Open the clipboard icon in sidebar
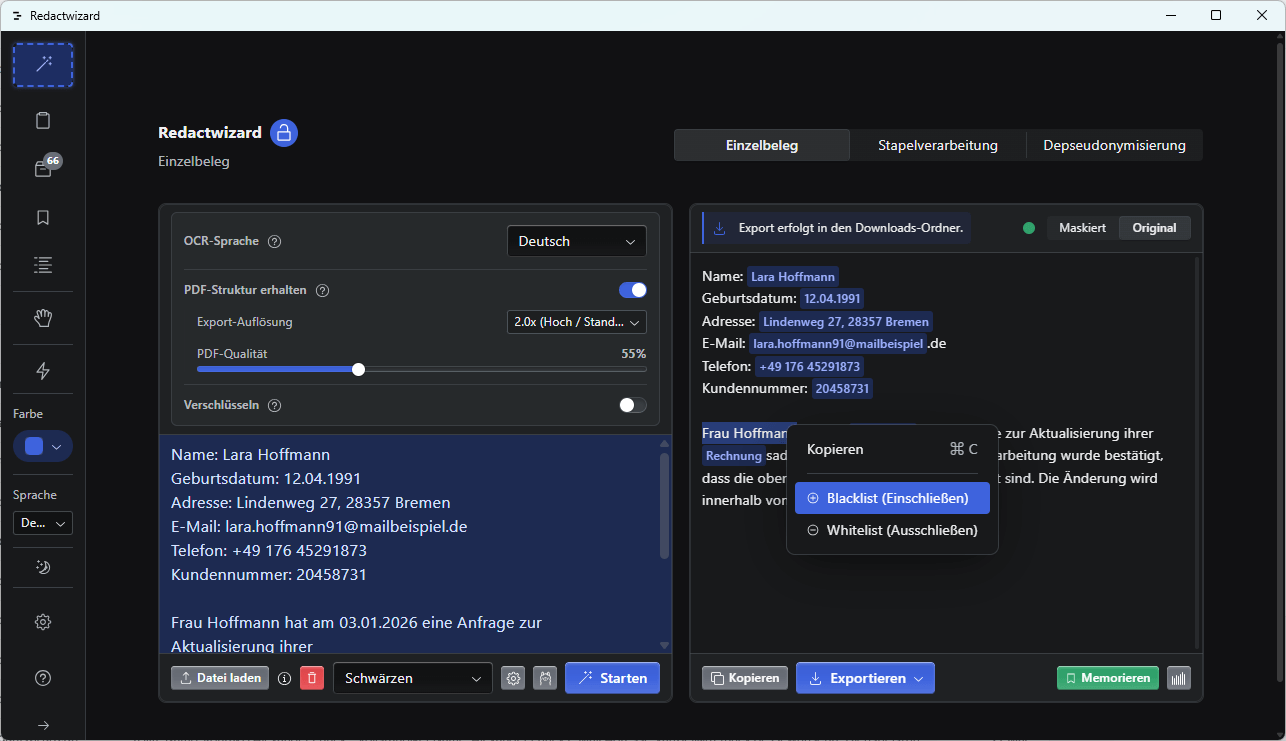This screenshot has width=1286, height=741. click(43, 121)
